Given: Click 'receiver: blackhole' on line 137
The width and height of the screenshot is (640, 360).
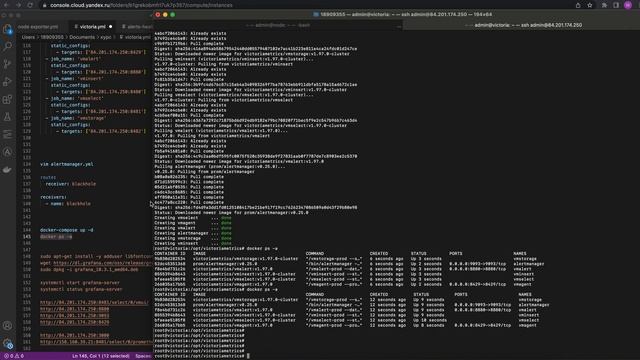Looking at the screenshot, I should (x=71, y=184).
